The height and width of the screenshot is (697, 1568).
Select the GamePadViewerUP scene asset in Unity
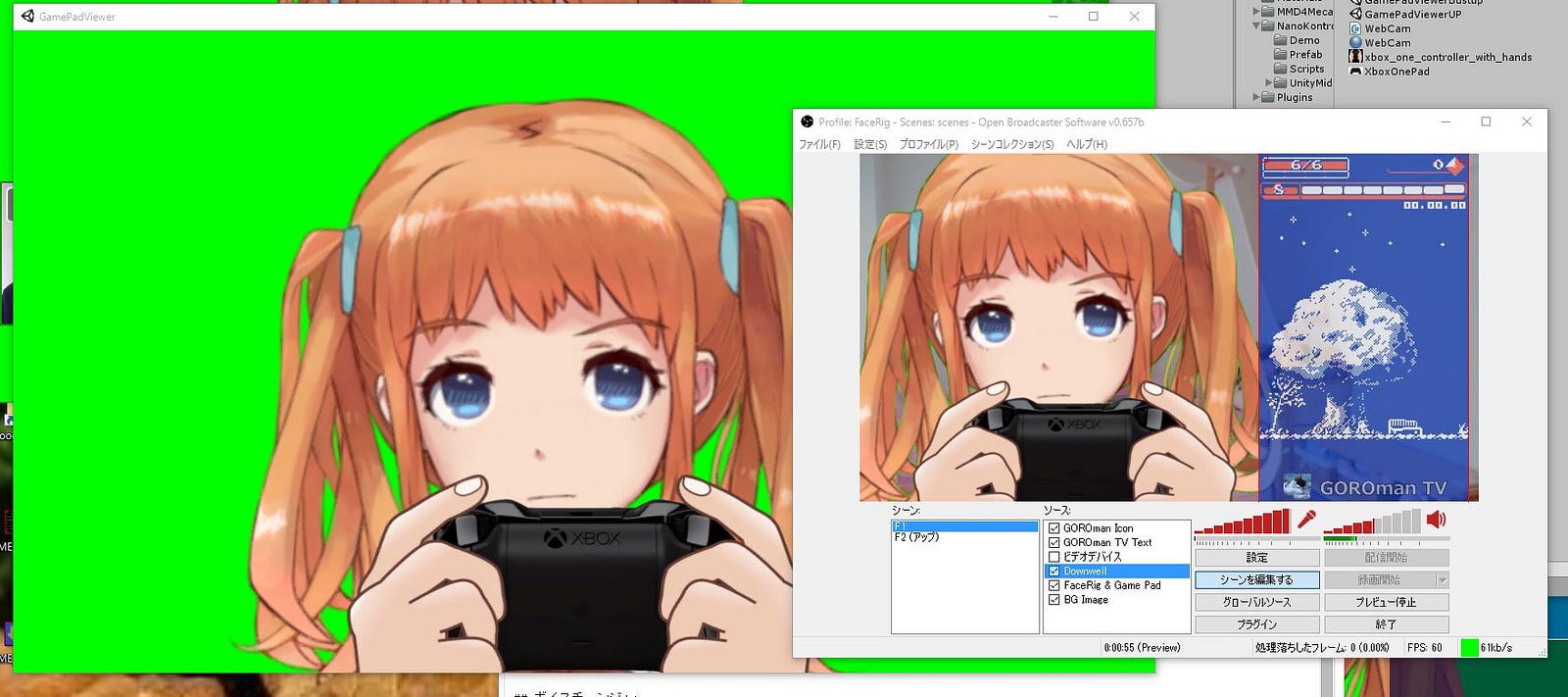pyautogui.click(x=1405, y=14)
